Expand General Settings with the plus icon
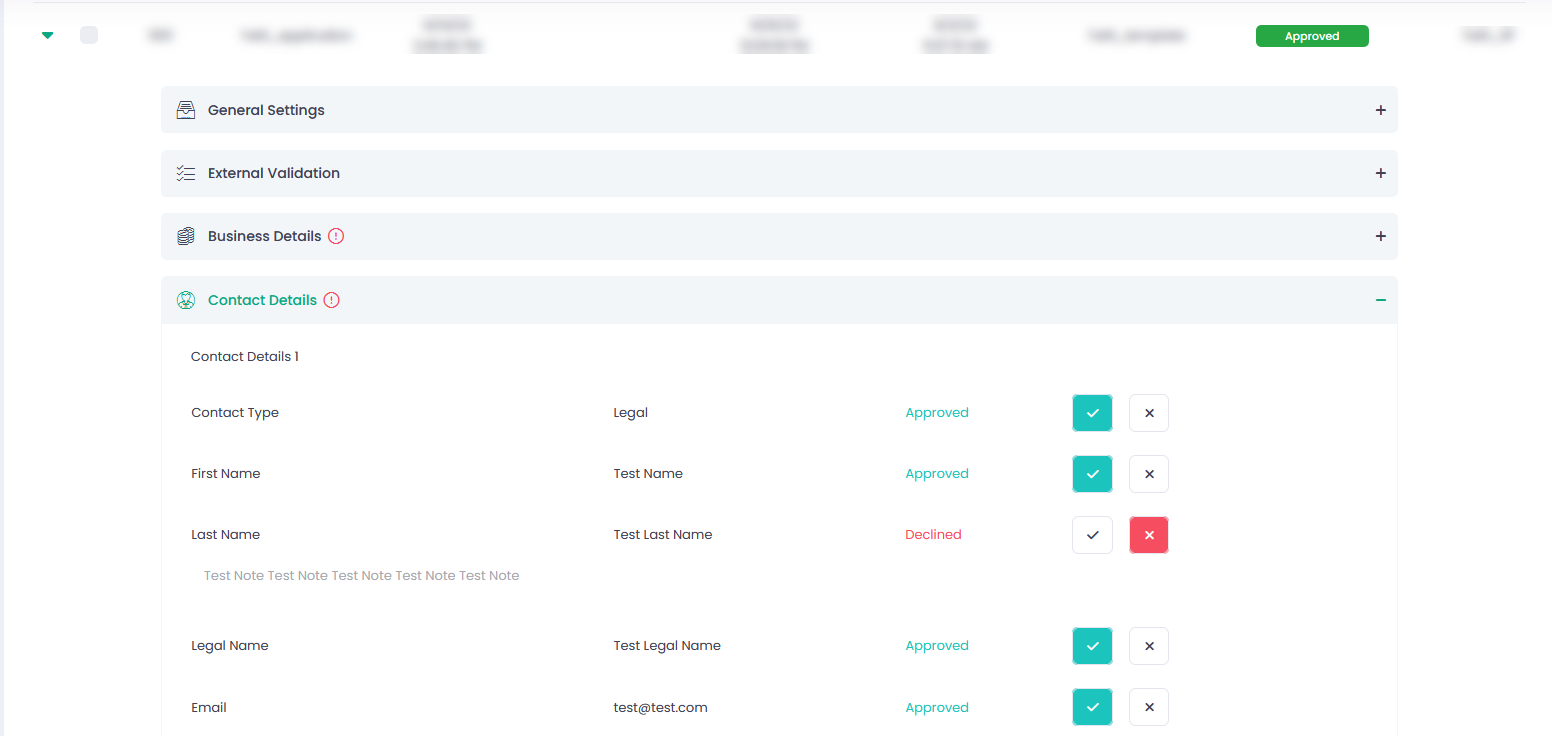 [x=1380, y=110]
